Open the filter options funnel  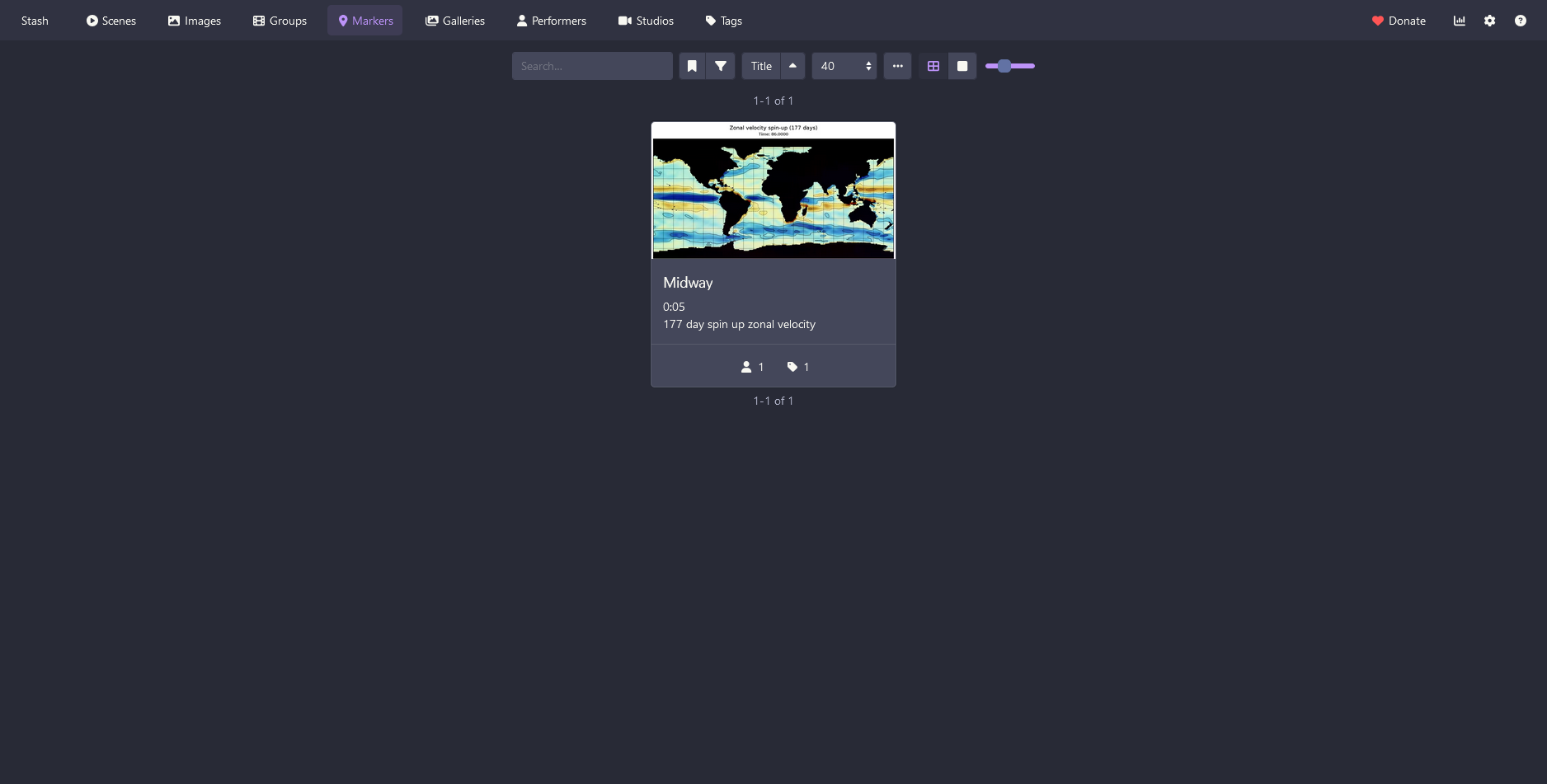click(x=721, y=66)
